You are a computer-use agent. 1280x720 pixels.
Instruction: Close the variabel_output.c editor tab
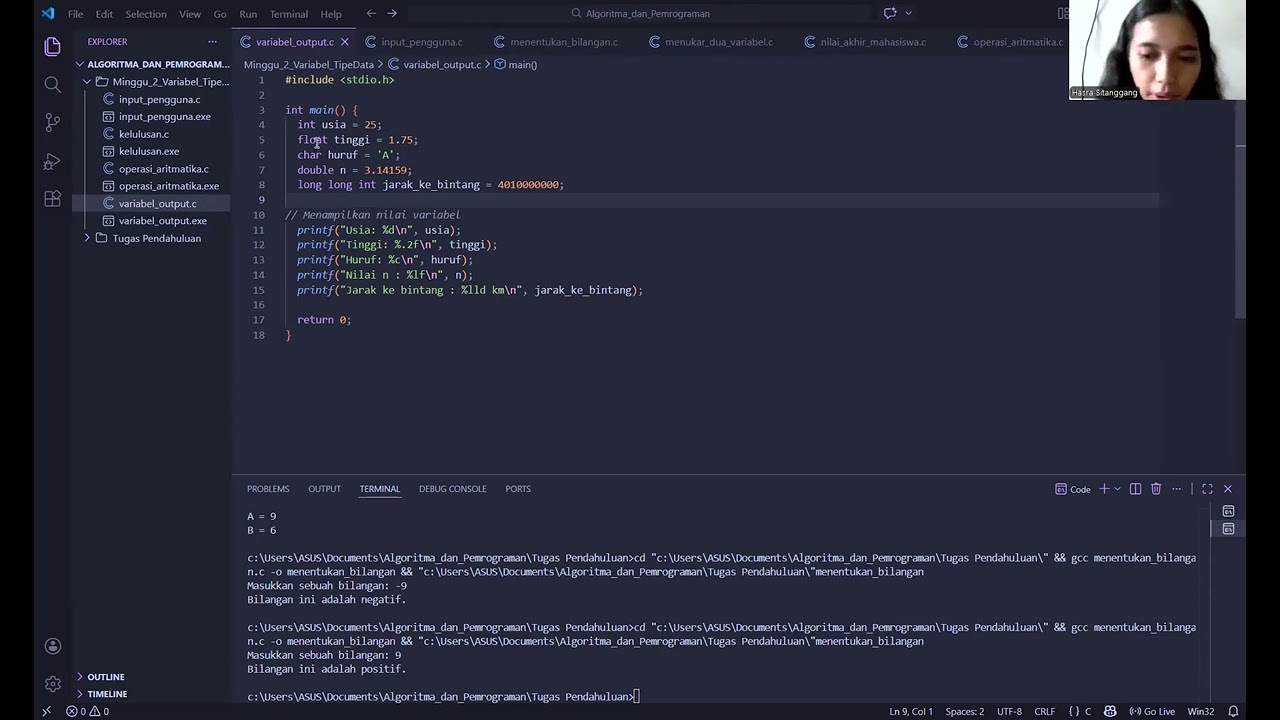coord(344,42)
